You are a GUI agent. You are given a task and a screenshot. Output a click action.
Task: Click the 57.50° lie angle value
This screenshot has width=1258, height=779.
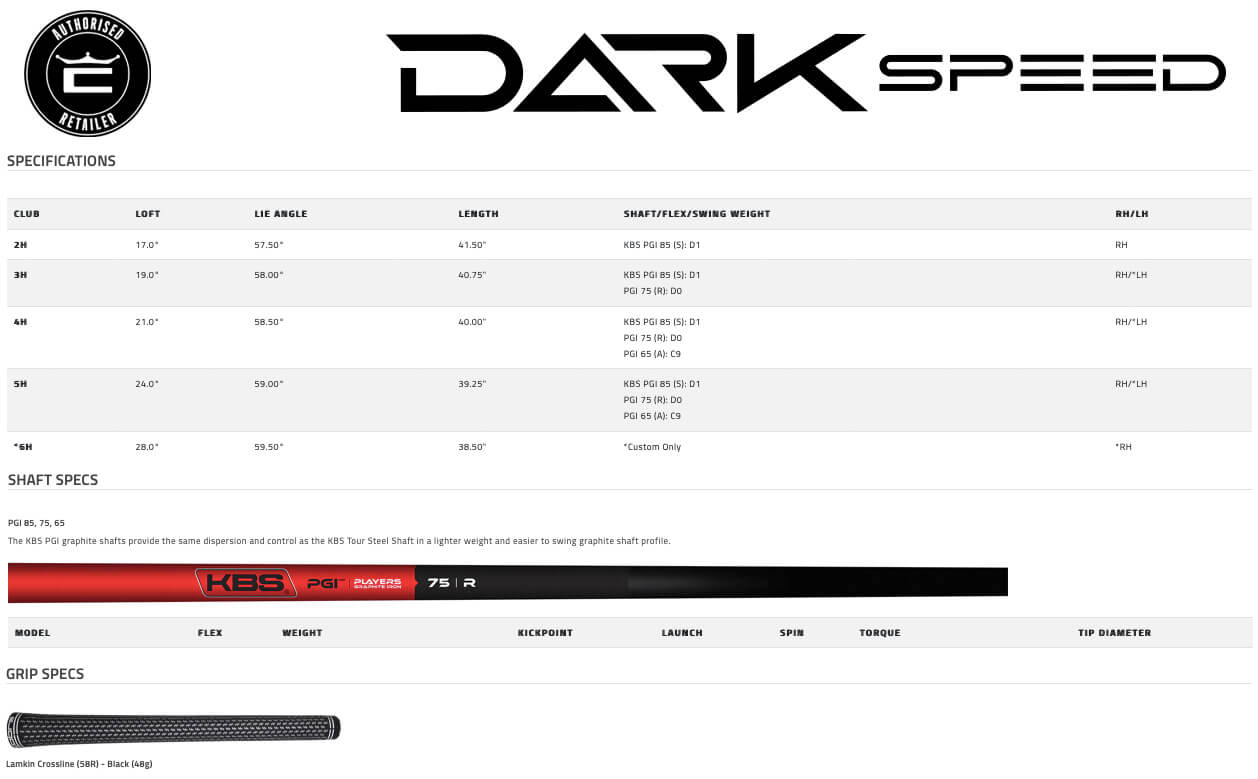coord(269,245)
